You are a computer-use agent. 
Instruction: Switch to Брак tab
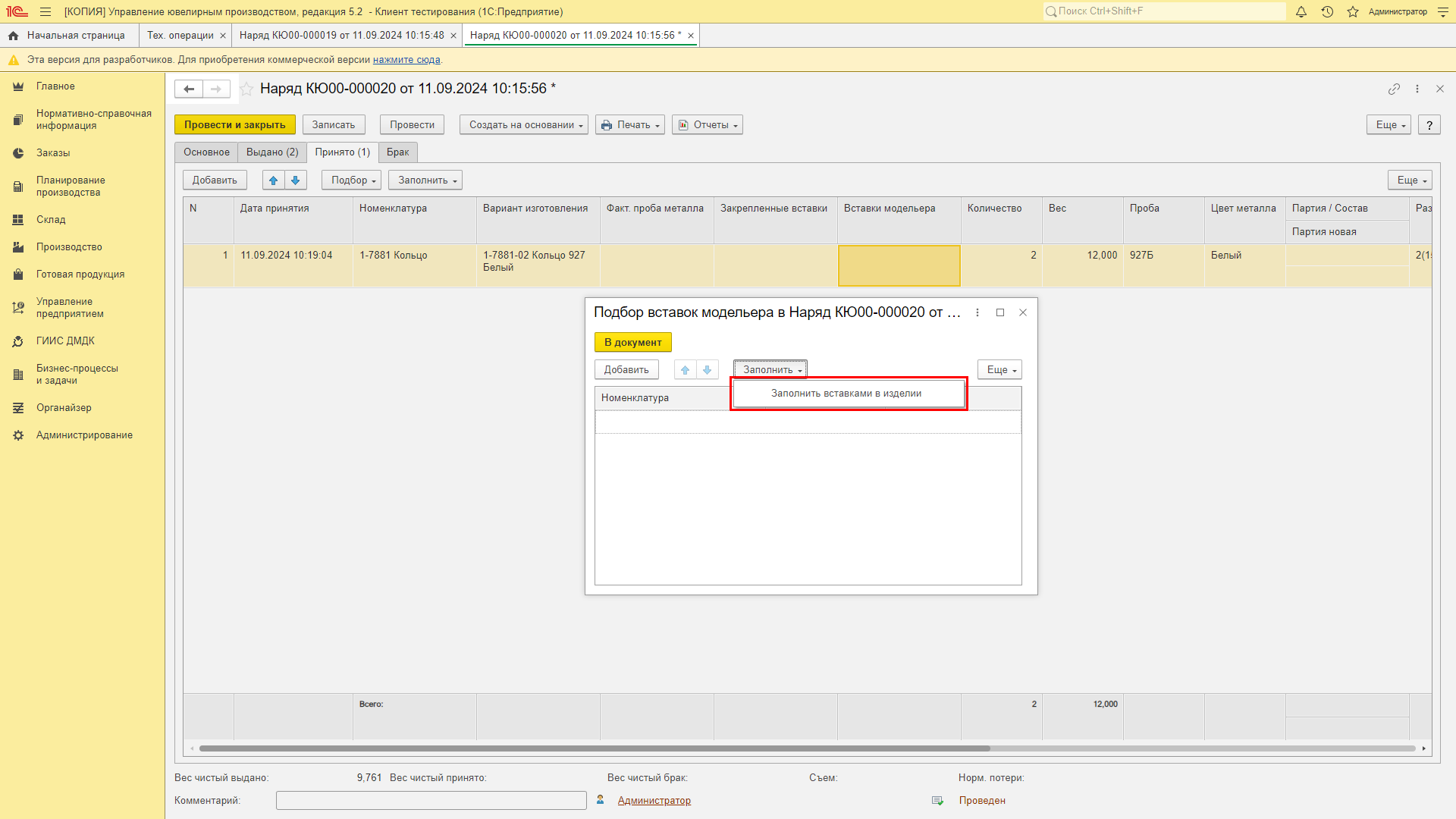[397, 152]
